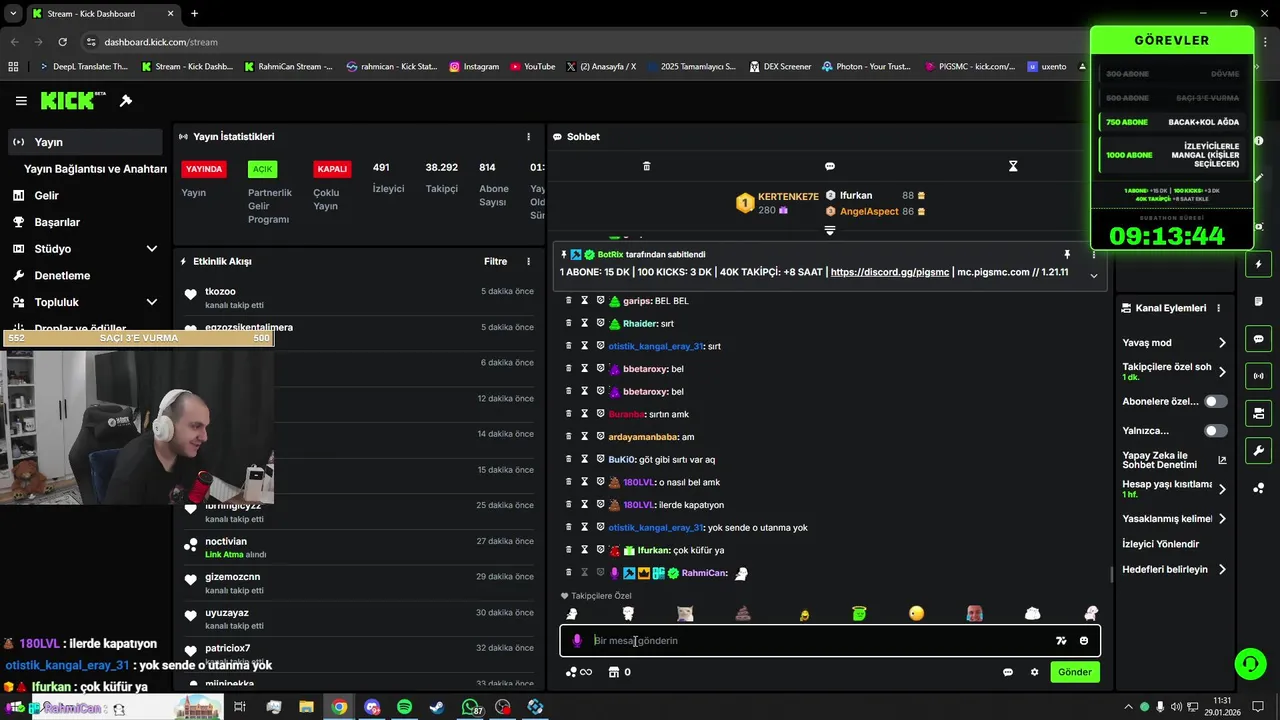Viewport: 1280px width, 720px height.
Task: Open Yasaklanmış kelimeler arrow
Action: pos(1222,519)
